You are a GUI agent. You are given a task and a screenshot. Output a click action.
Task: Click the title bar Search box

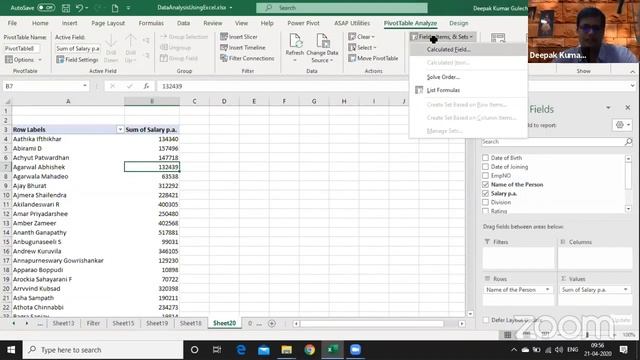pos(342,8)
